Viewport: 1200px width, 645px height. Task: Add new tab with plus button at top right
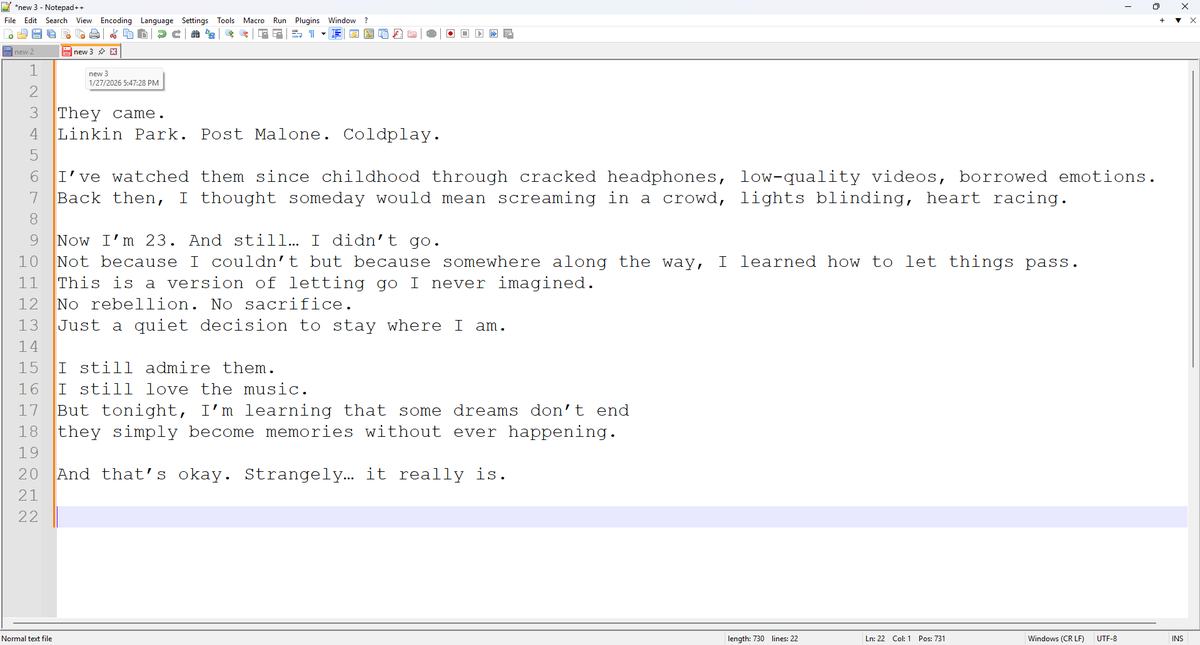[x=1162, y=20]
